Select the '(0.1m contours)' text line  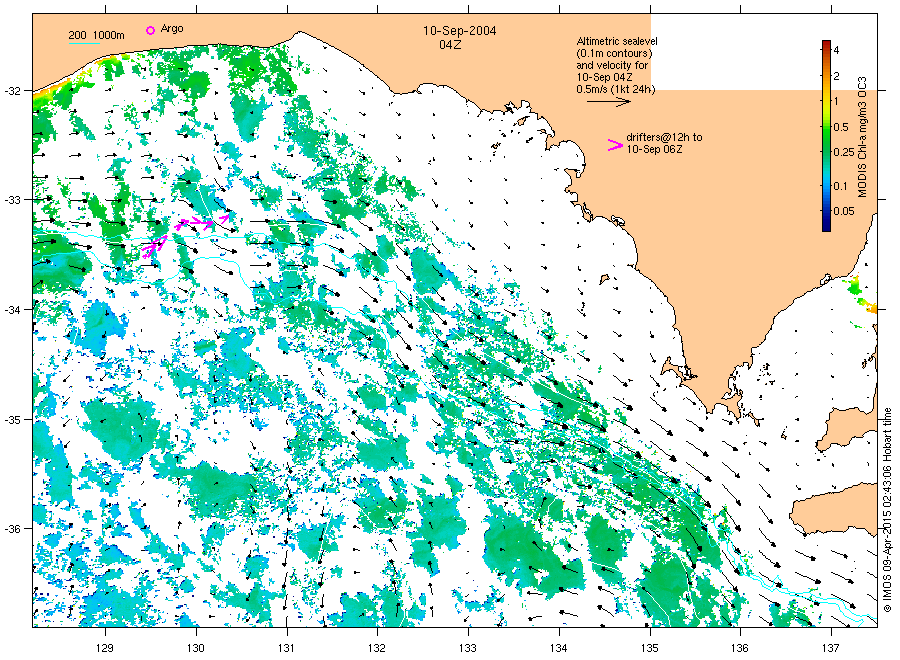(x=614, y=53)
